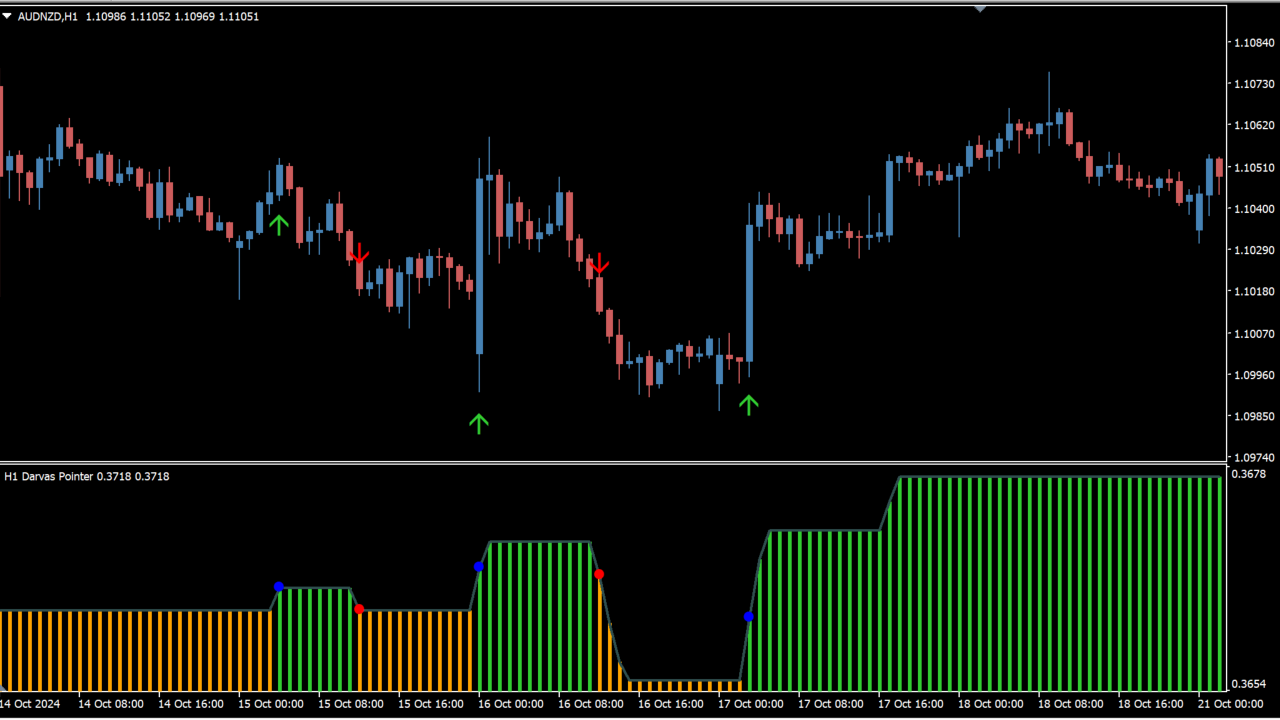This screenshot has width=1280, height=720.
Task: Click the 21 Oct 00:00 time label
Action: (1231, 704)
